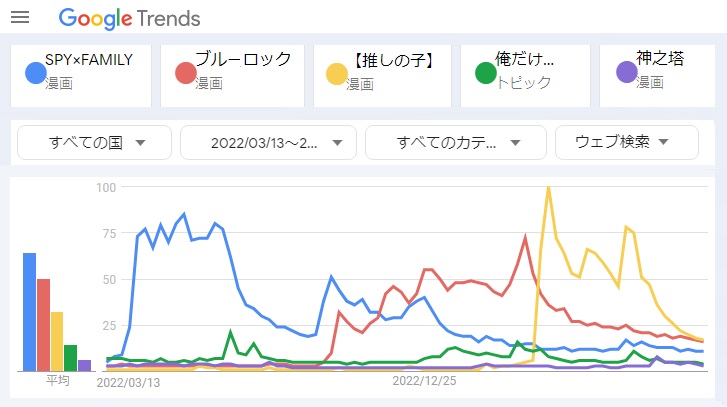Click the 2022/12/25 date axis label
Image resolution: width=727 pixels, height=407 pixels.
423,381
